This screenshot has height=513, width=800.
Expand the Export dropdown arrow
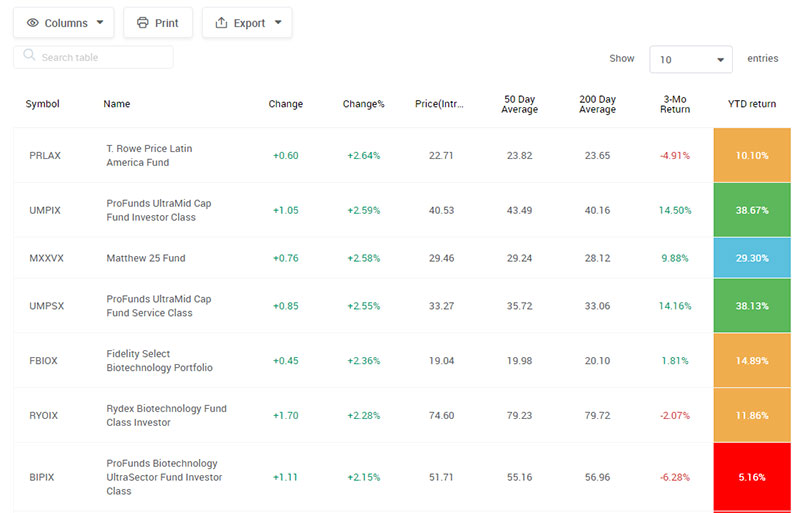277,23
